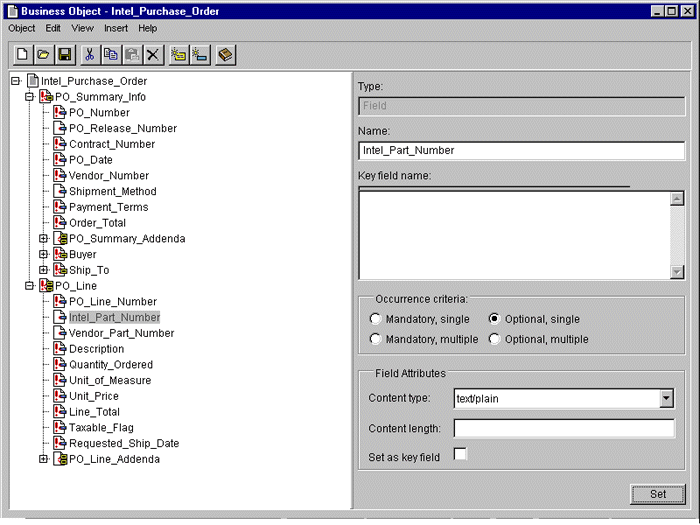Click the PO_Summary_Info record icon
Viewport: 700px width, 525px height.
point(46,97)
